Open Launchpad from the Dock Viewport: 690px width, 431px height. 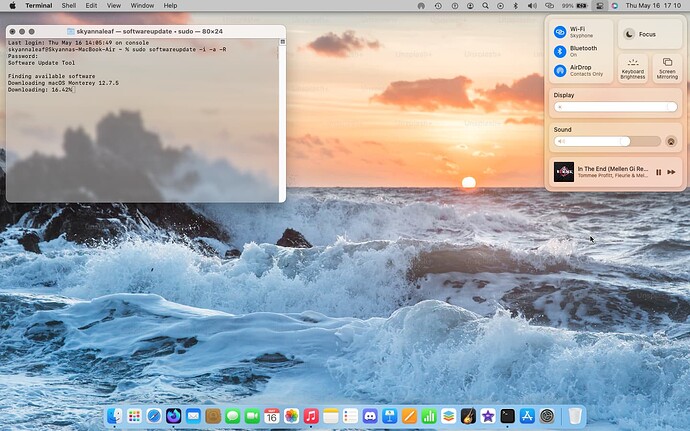click(134, 416)
